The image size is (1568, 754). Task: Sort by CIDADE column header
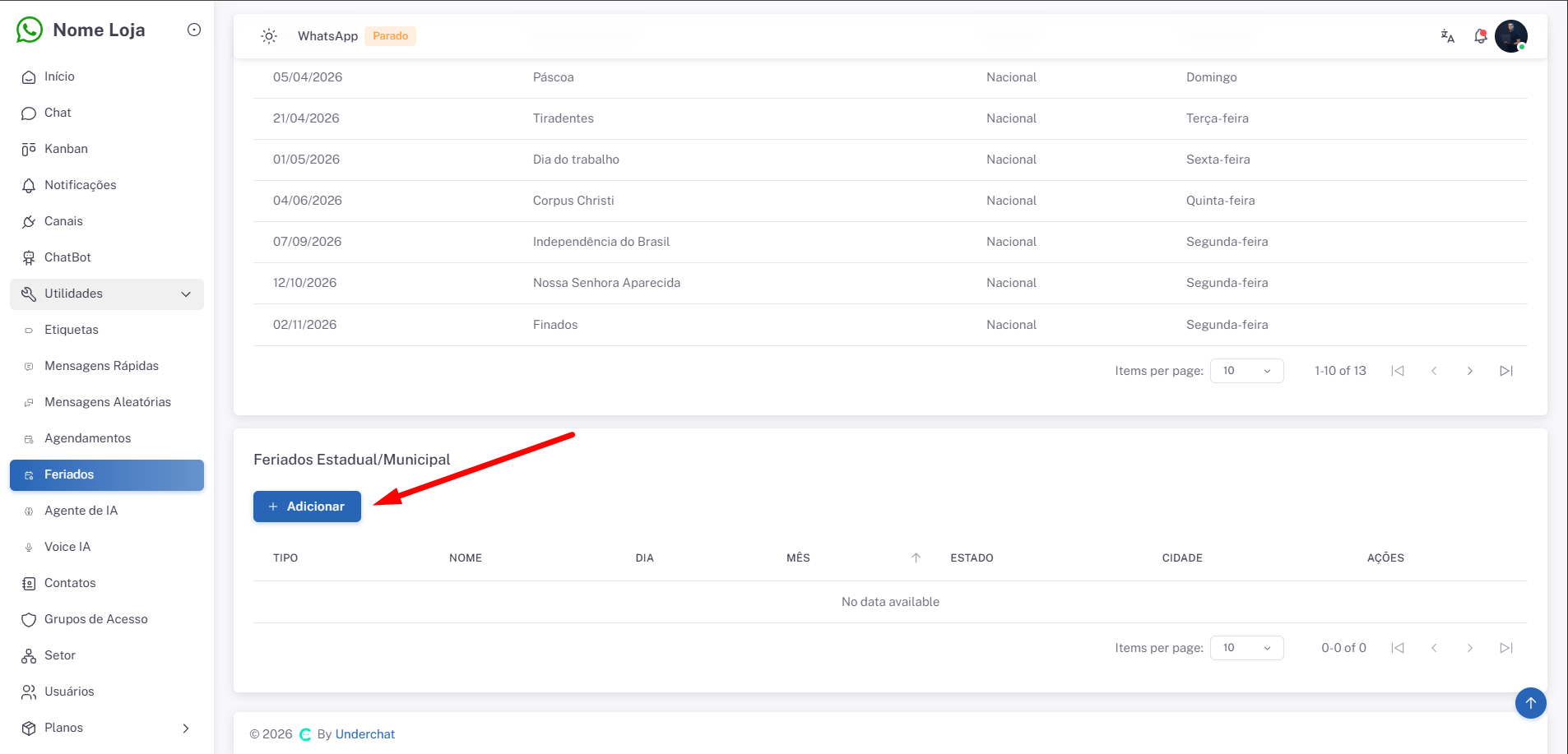tap(1182, 557)
